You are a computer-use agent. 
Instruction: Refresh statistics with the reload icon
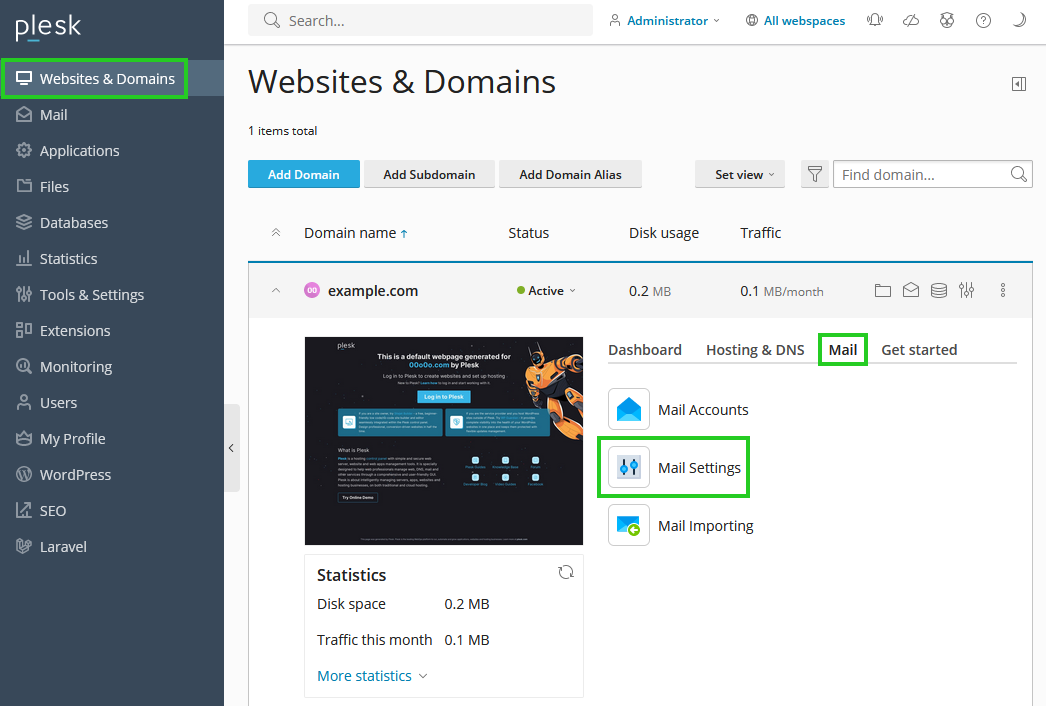coord(566,572)
